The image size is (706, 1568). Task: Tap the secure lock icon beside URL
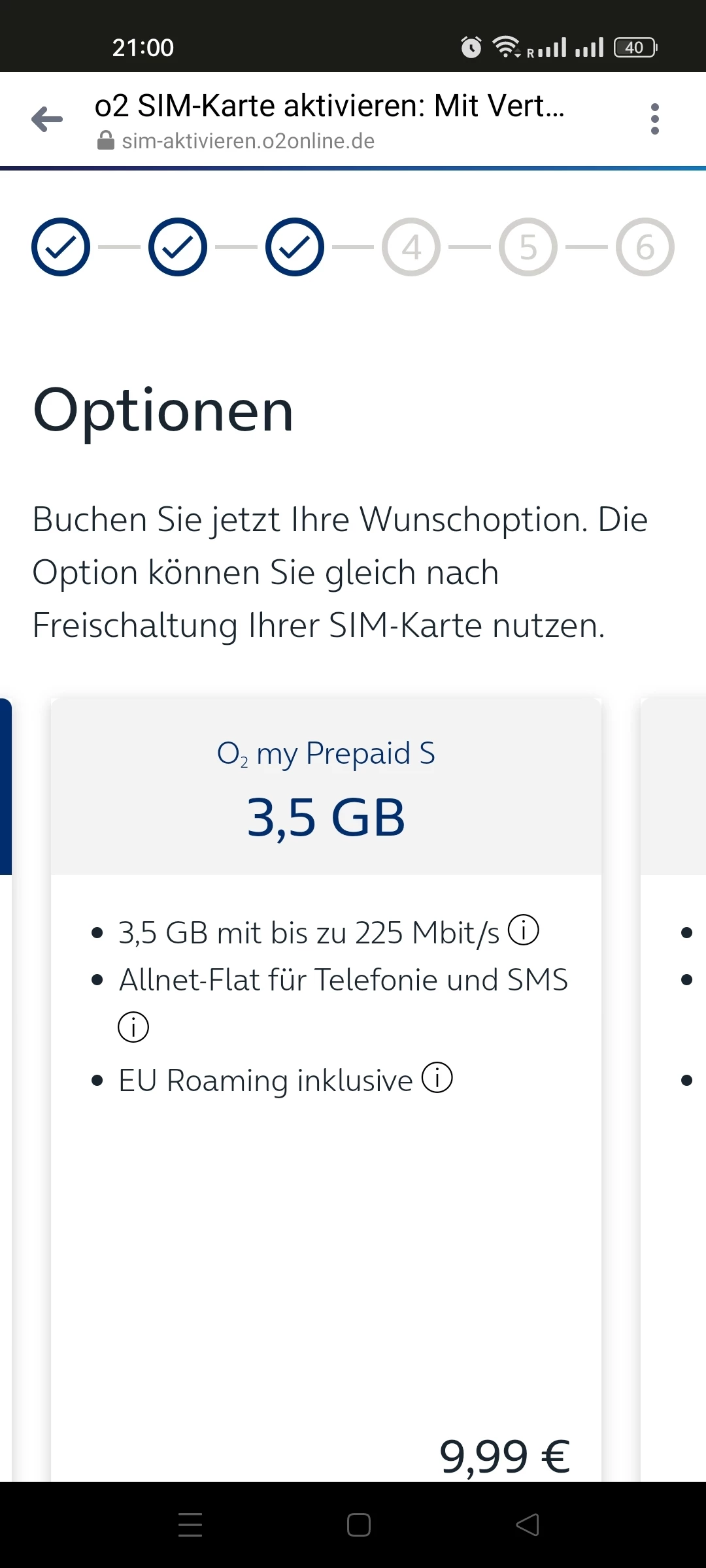tap(105, 140)
